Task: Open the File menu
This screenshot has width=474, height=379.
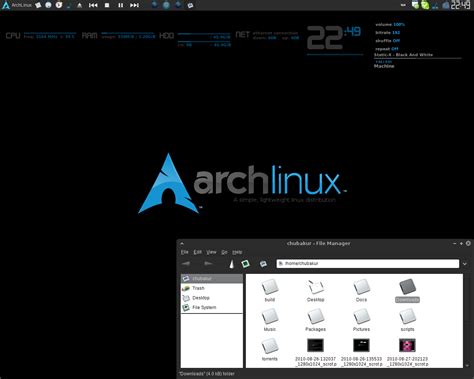Action: tap(185, 252)
